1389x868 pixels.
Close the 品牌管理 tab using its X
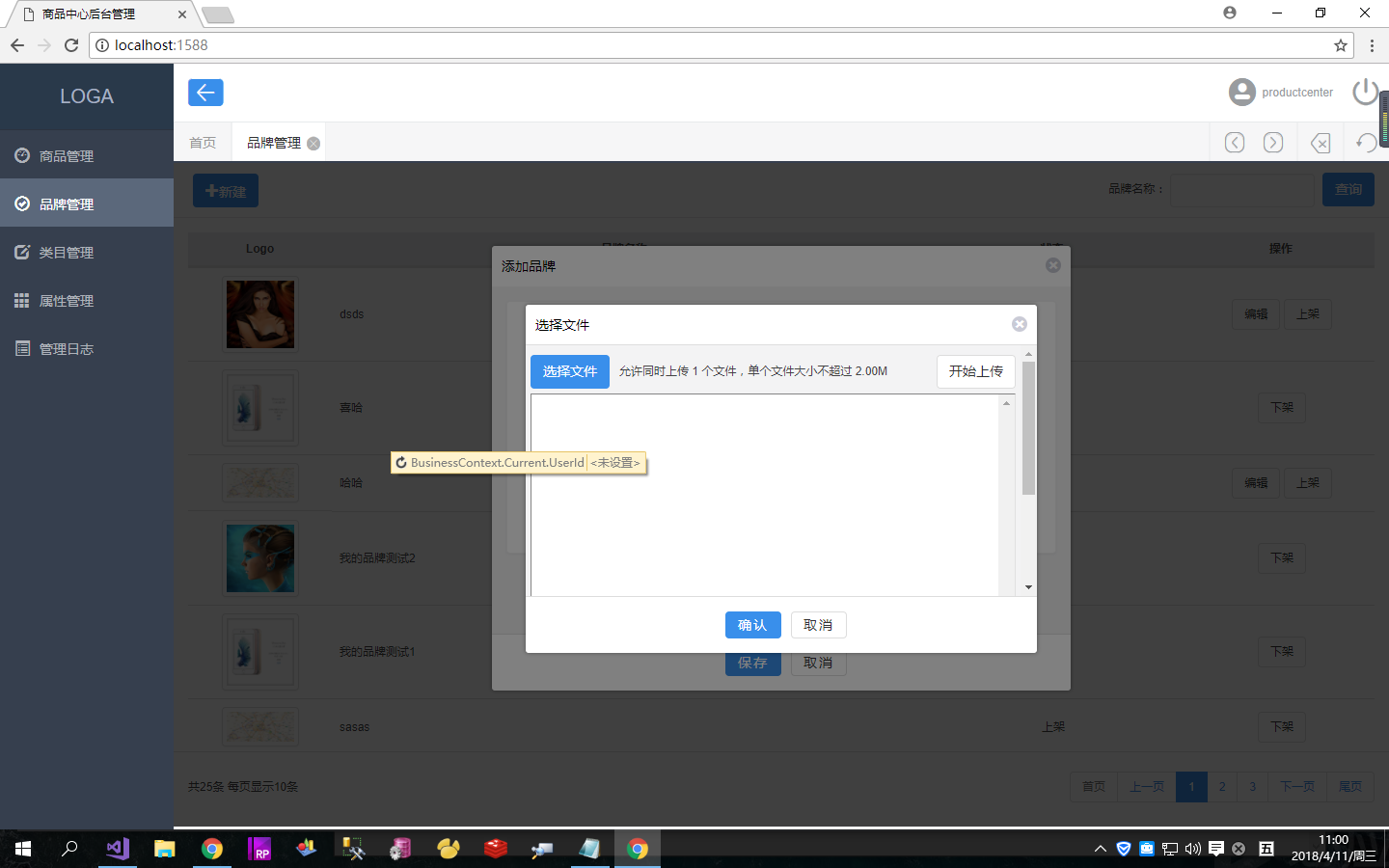point(313,144)
